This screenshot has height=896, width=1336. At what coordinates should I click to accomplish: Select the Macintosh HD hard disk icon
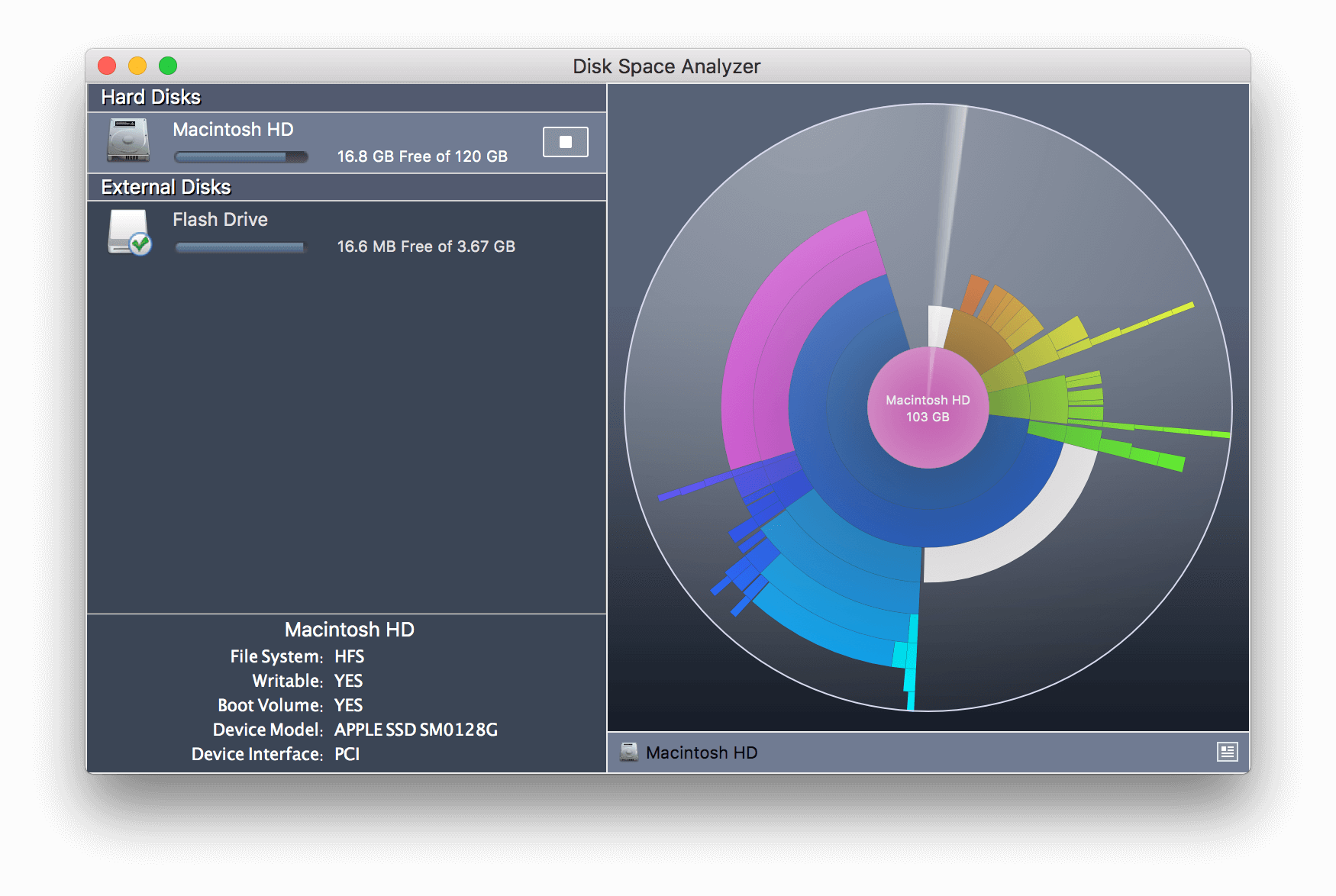(x=128, y=140)
